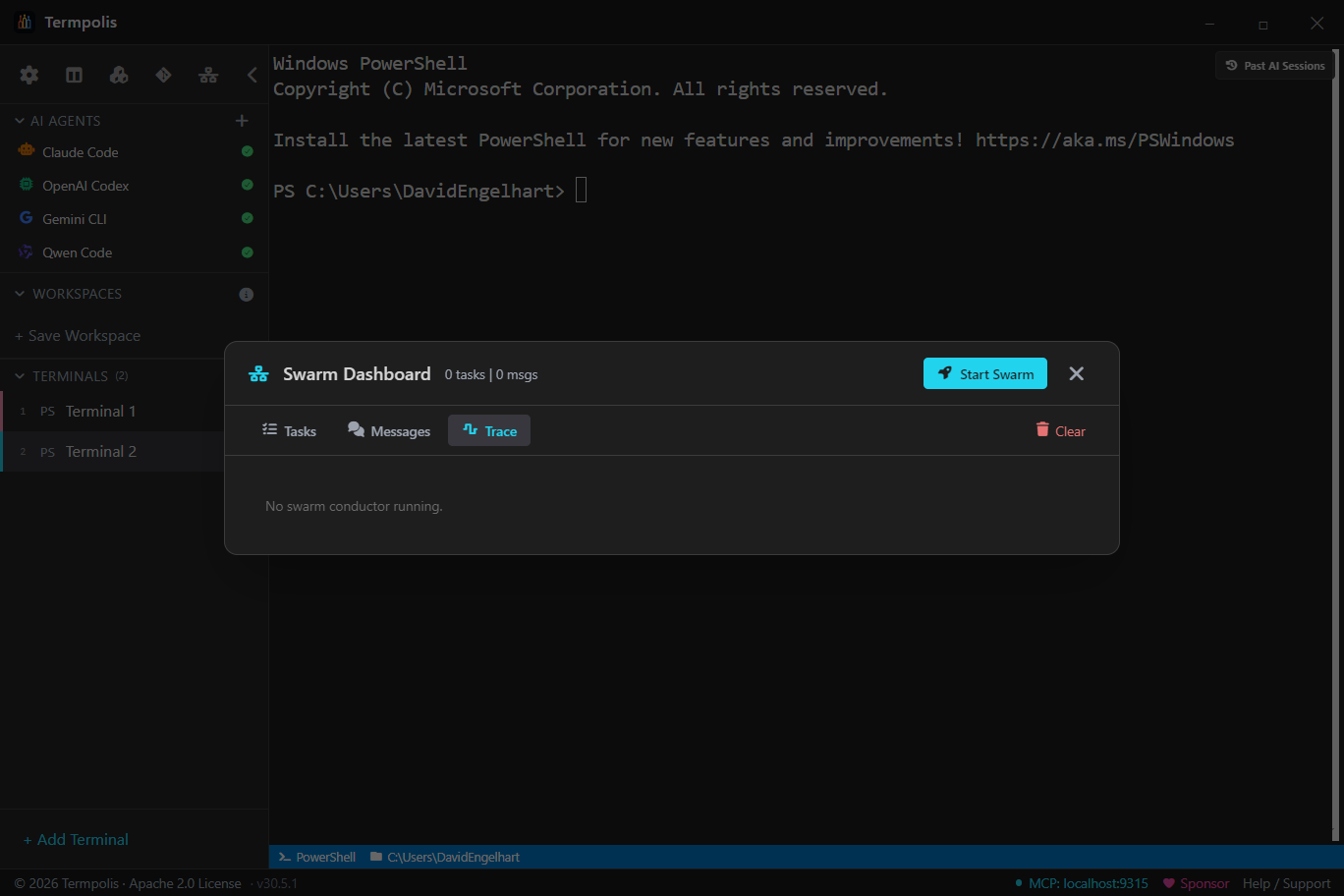Screen dimensions: 1344x896
Task: Clear the swarm trace log
Action: 1061,430
